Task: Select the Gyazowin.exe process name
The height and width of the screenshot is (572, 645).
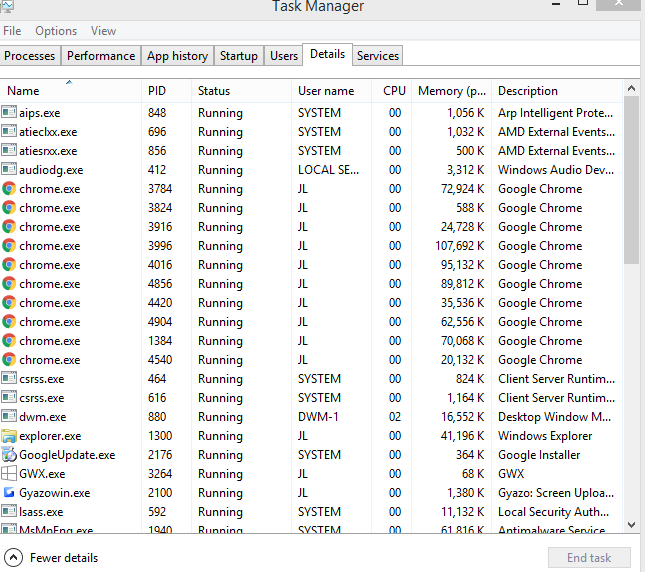Action: [55, 493]
